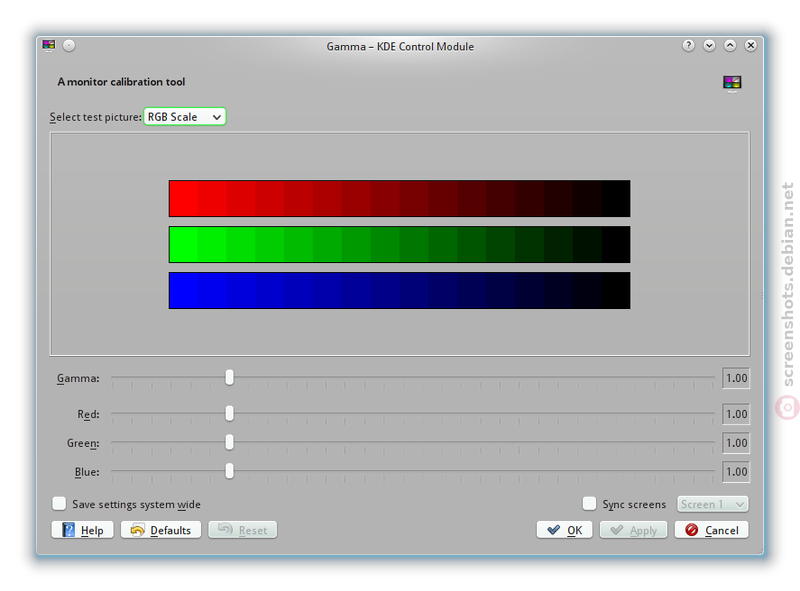The height and width of the screenshot is (591, 800).
Task: Click the Help button
Action: pos(83,530)
